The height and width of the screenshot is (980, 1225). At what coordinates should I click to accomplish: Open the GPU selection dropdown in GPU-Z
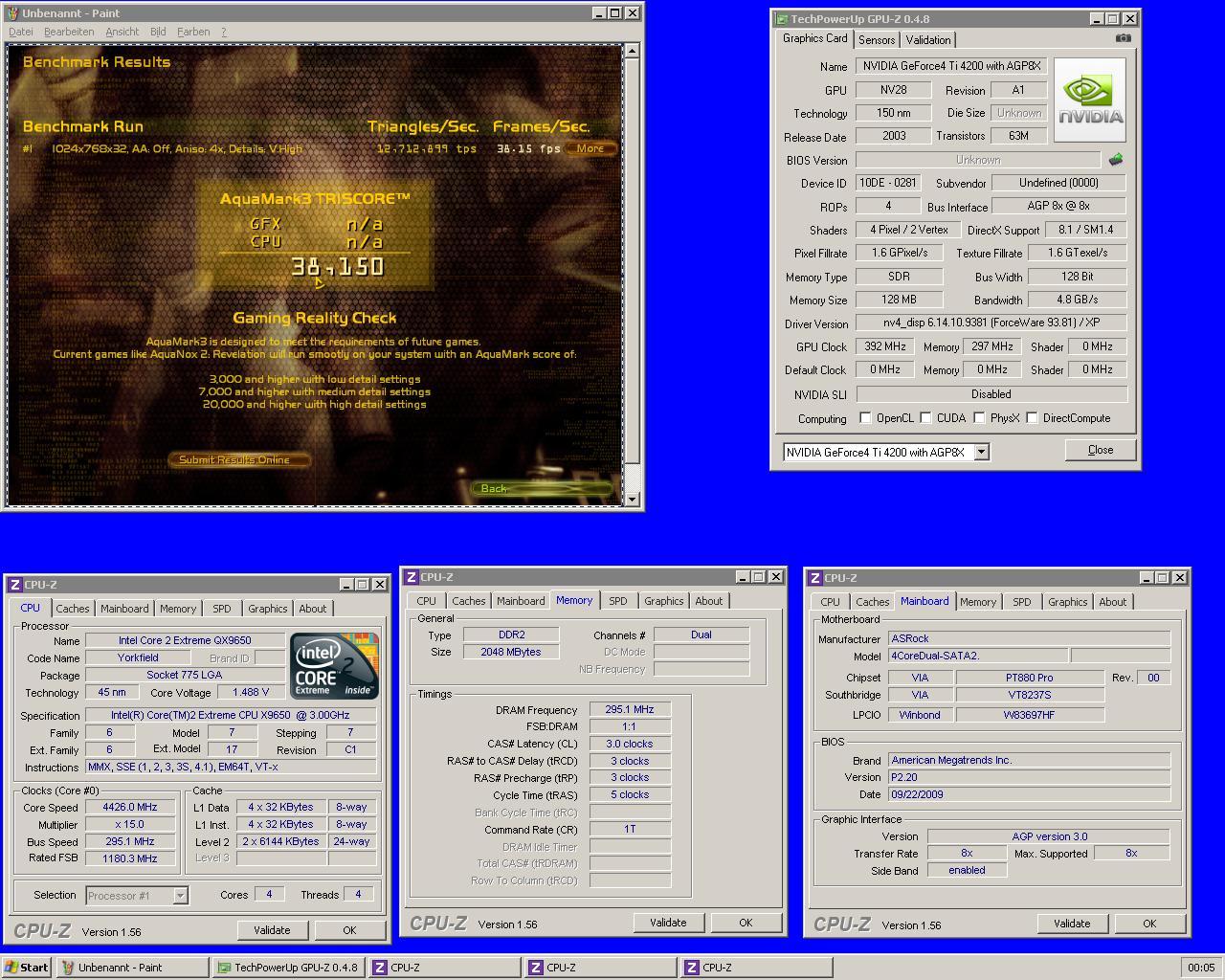point(981,452)
